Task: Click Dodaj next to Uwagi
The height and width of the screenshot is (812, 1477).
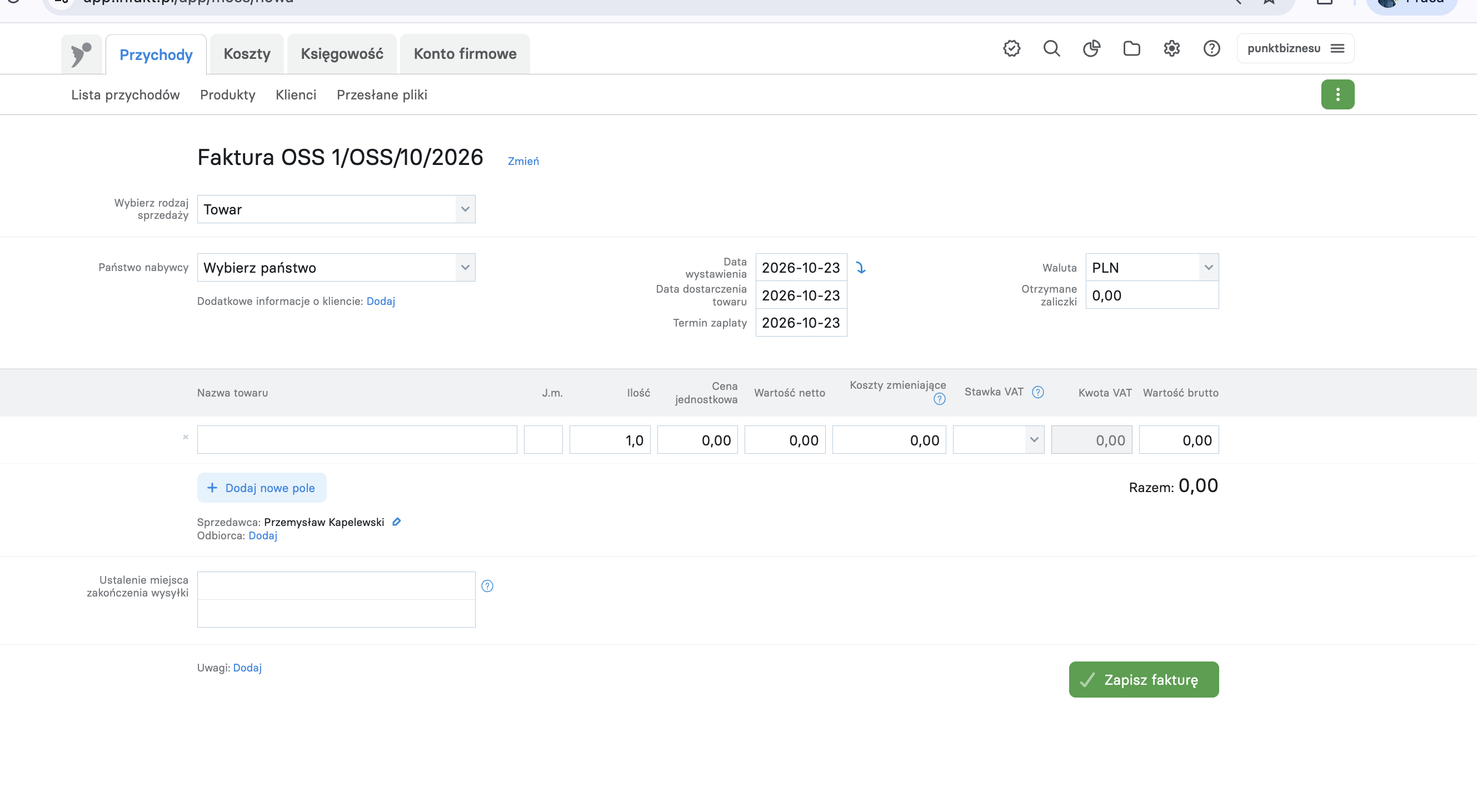Action: (x=247, y=668)
